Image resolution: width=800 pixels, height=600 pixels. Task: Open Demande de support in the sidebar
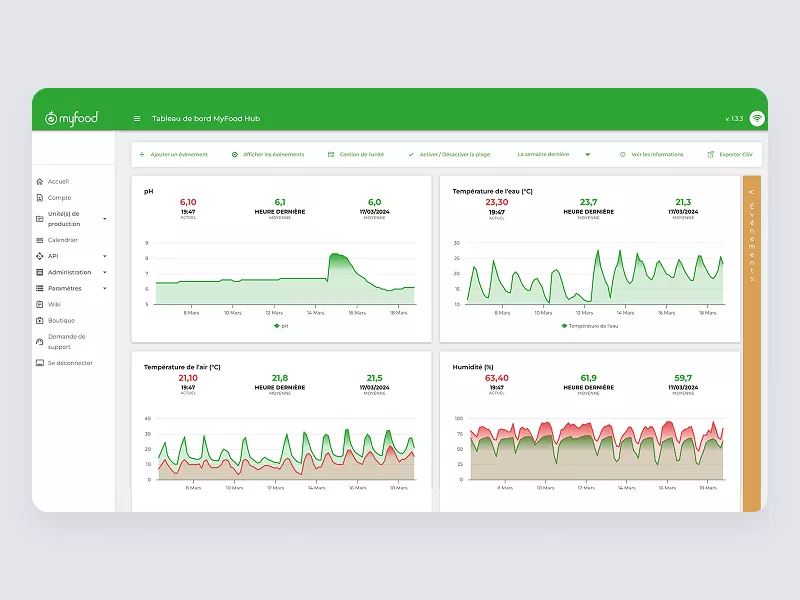[x=66, y=342]
